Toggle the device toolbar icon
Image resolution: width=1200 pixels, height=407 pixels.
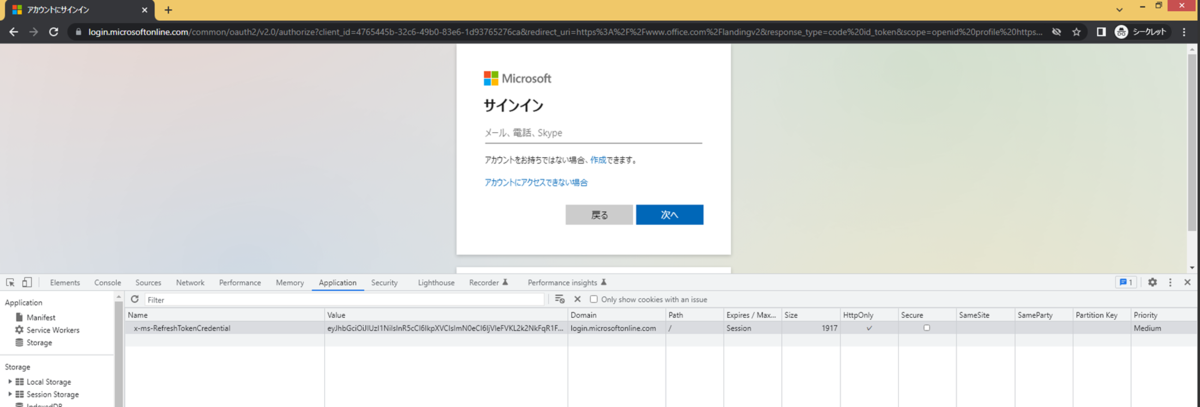[27, 283]
